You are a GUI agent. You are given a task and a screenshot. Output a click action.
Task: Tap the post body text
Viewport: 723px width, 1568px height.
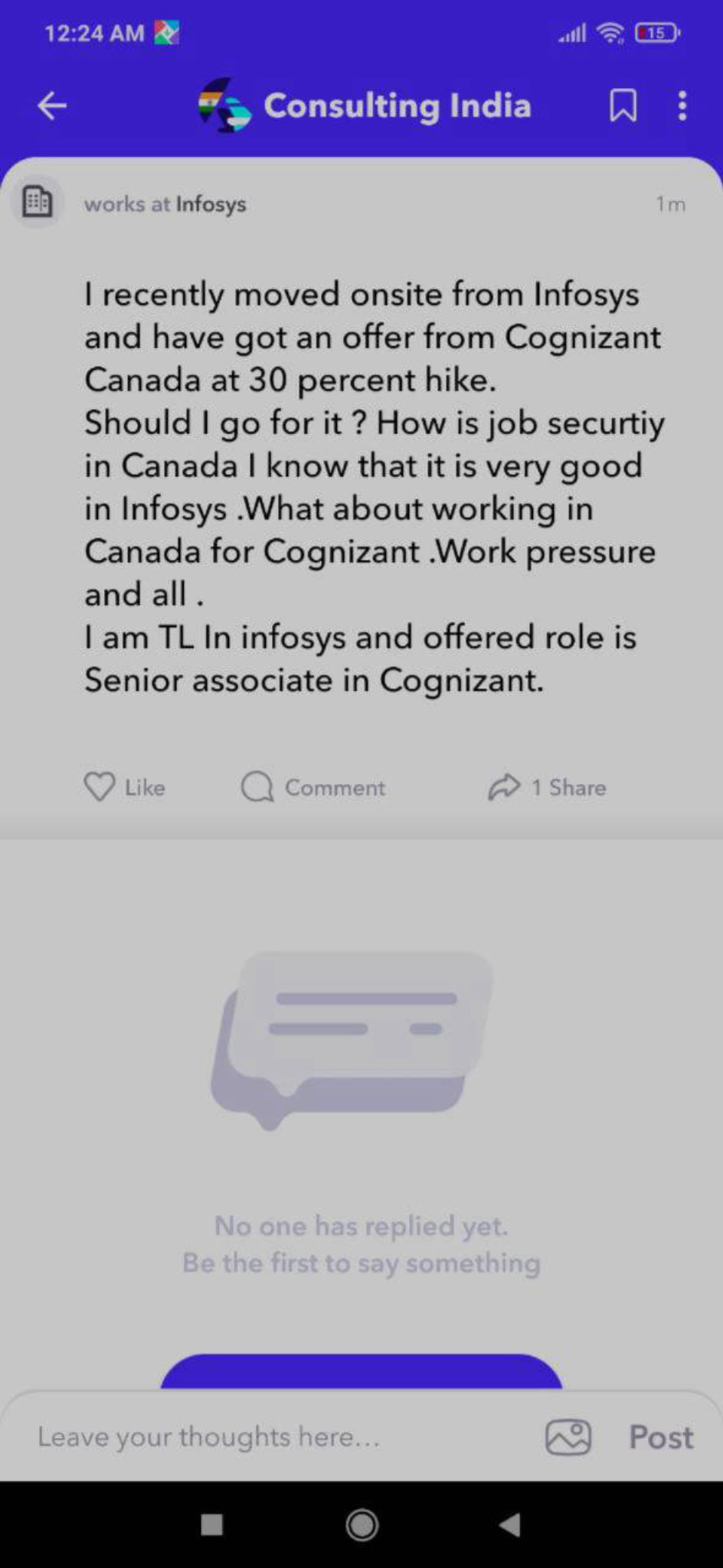point(374,487)
